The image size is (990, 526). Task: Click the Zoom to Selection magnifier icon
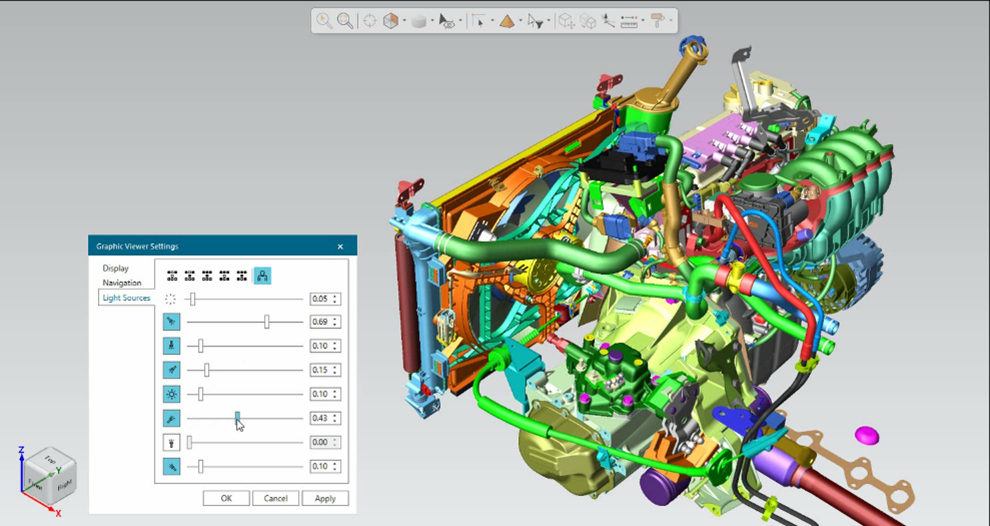[x=324, y=21]
